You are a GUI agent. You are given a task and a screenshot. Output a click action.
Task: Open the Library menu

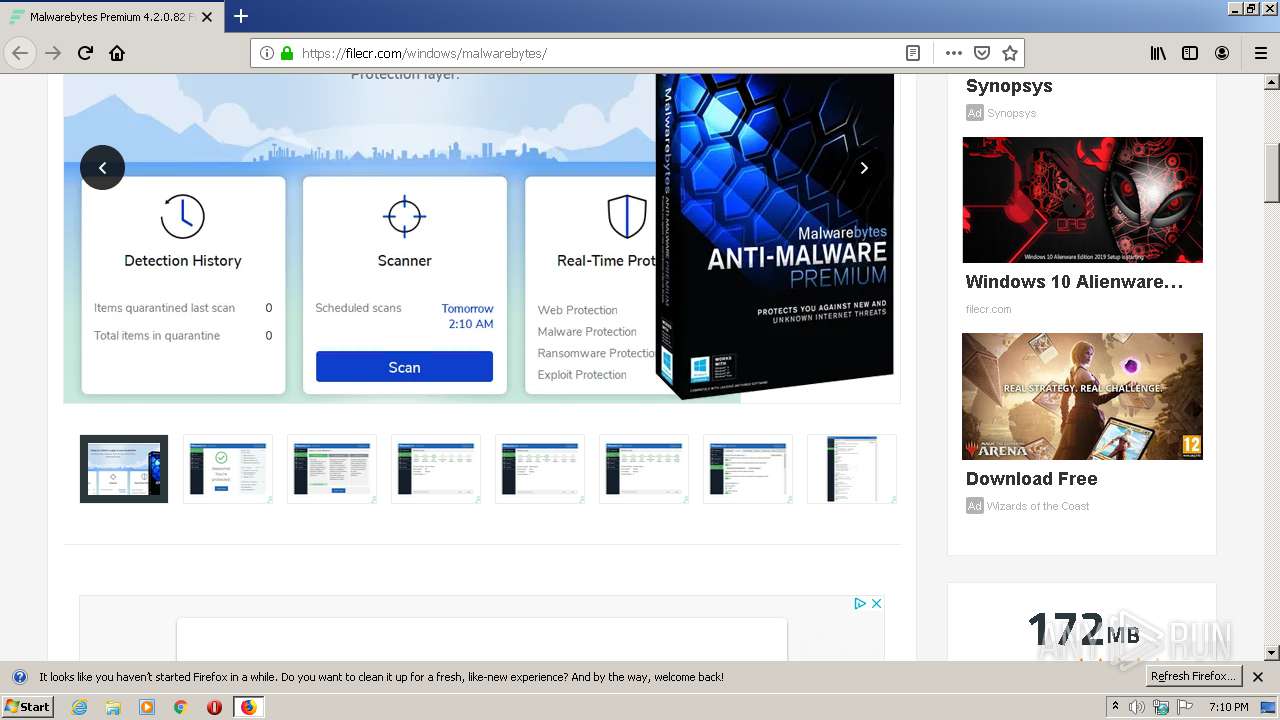pos(1158,53)
